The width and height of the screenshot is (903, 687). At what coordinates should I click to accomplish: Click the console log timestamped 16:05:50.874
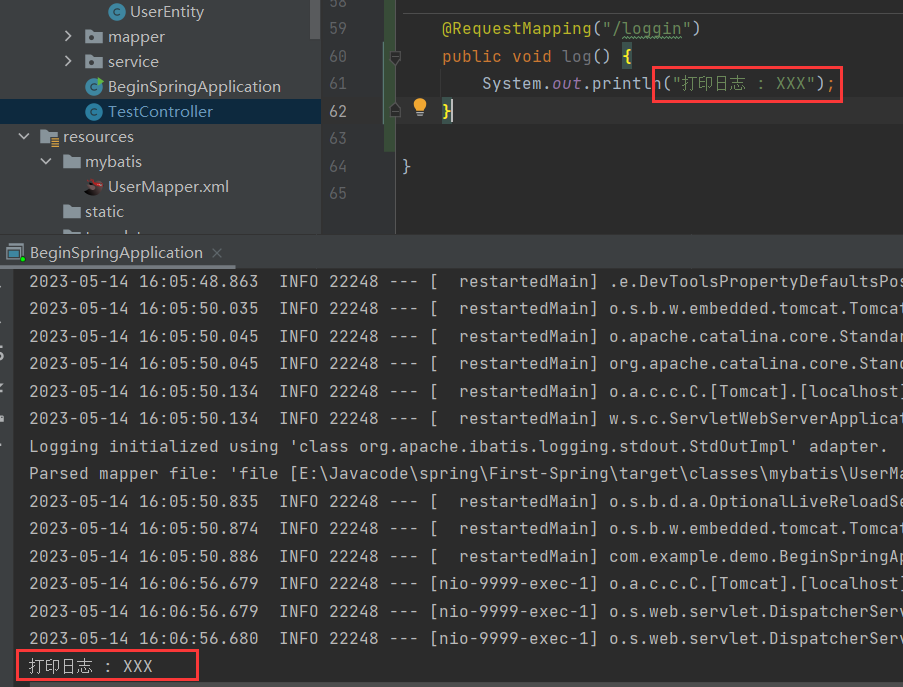(465, 529)
